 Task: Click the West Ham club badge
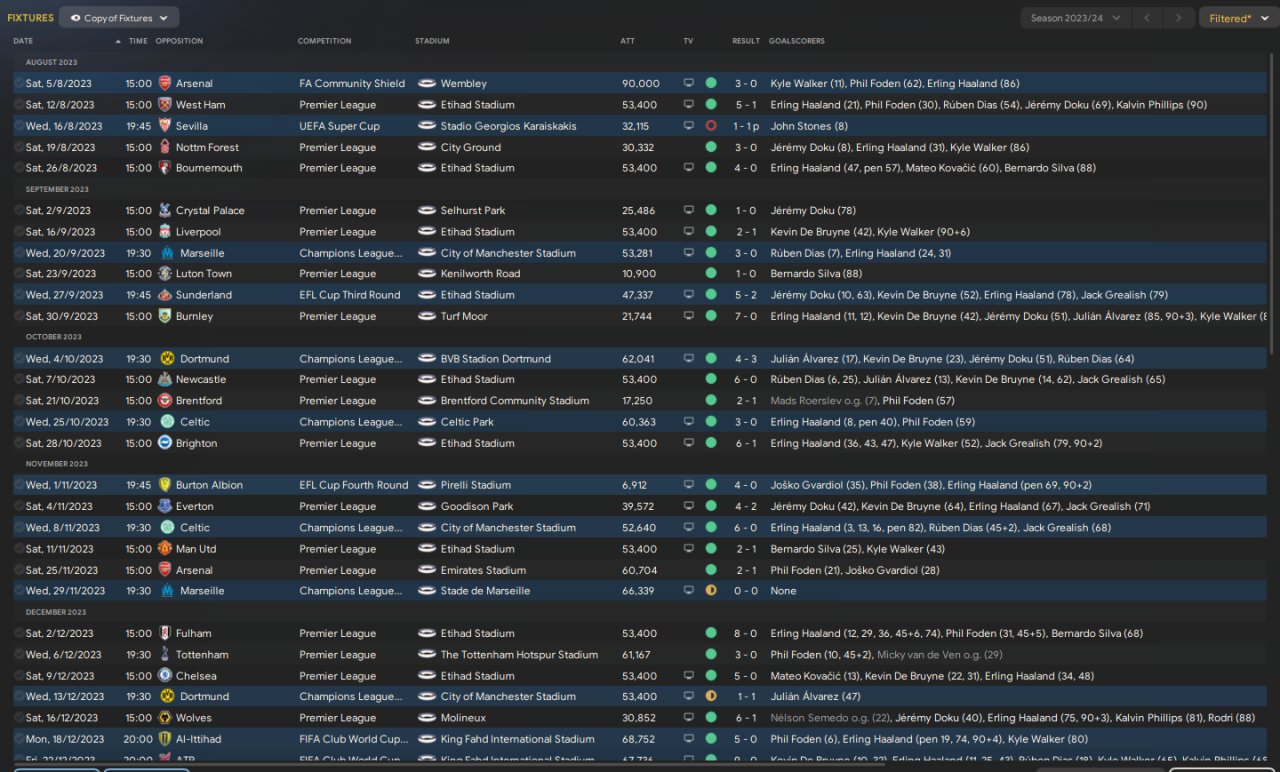[x=165, y=105]
